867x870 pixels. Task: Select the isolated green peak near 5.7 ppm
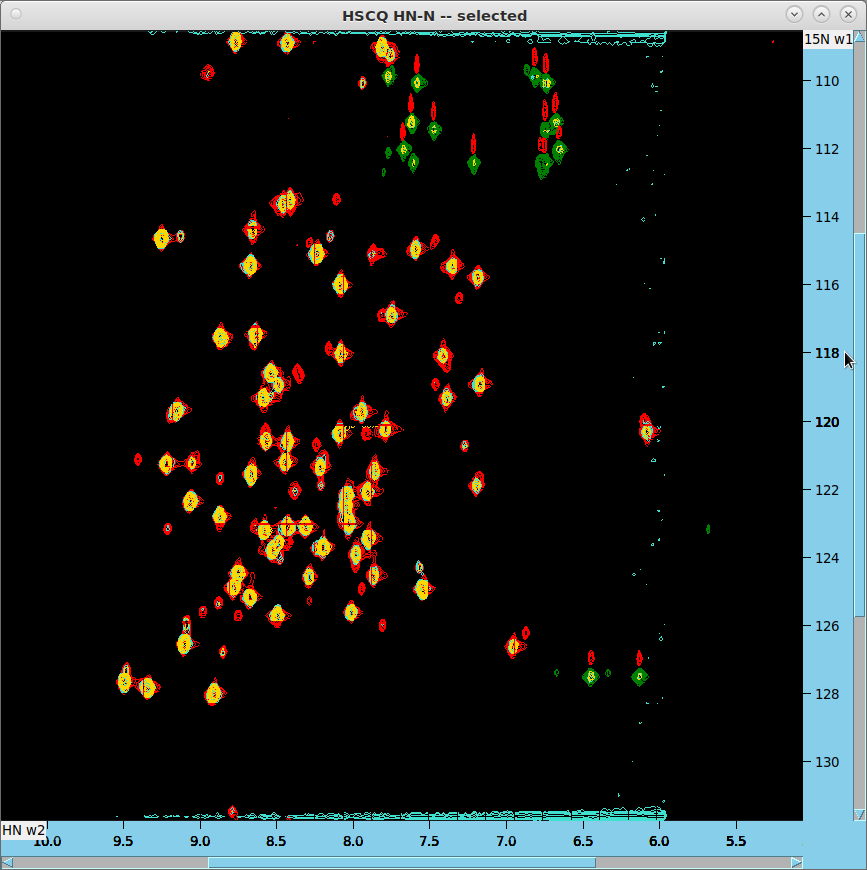[708, 528]
